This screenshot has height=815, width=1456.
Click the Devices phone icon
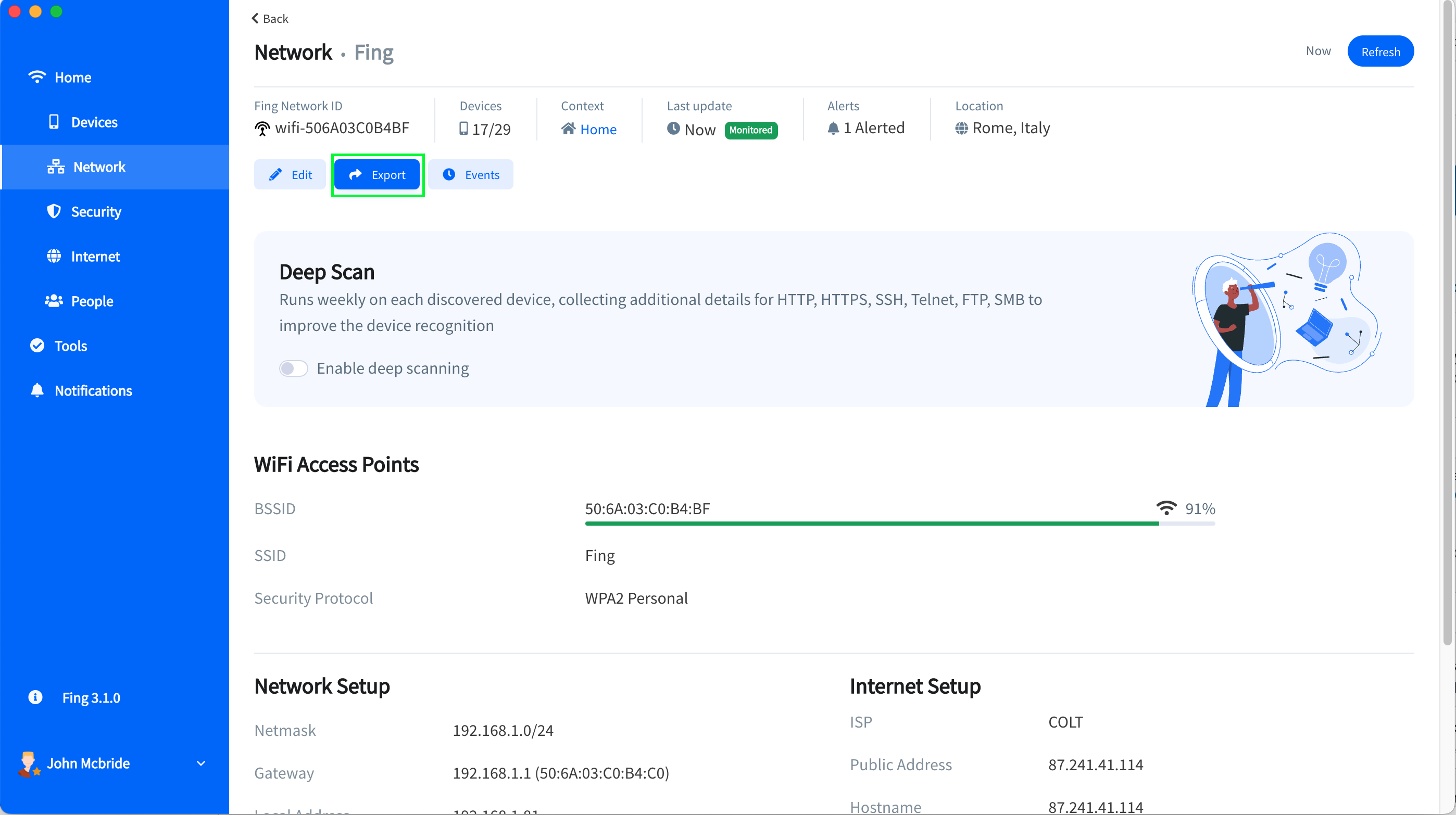[54, 121]
